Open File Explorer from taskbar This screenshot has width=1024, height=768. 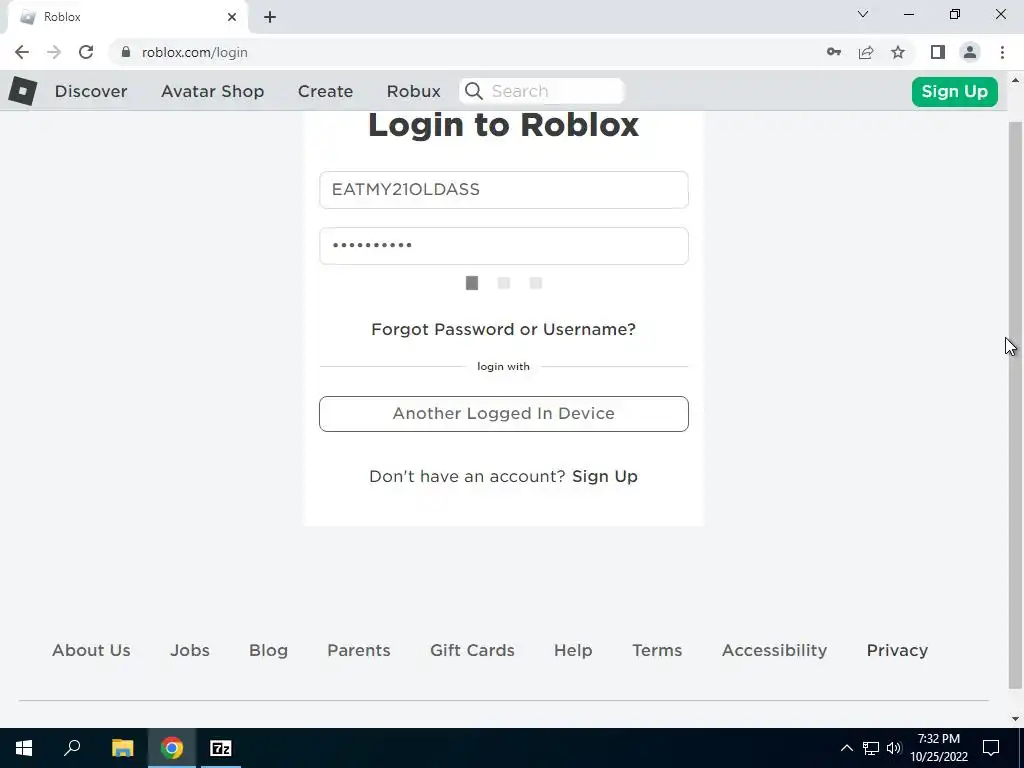[x=122, y=748]
